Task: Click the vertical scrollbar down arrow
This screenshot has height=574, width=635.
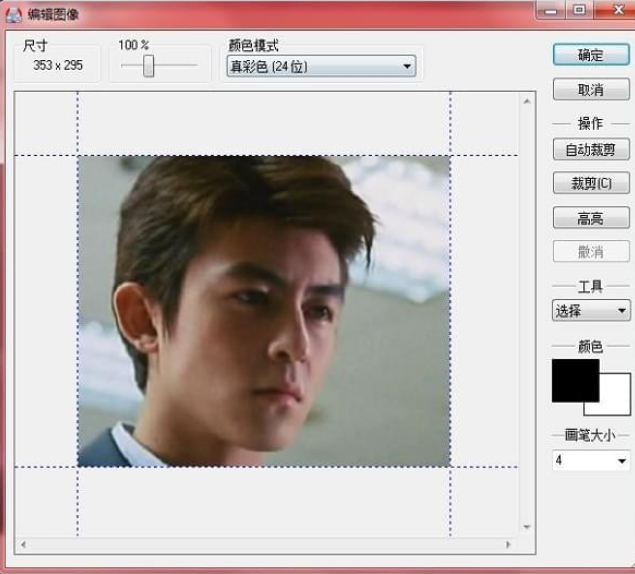Action: pos(527,527)
